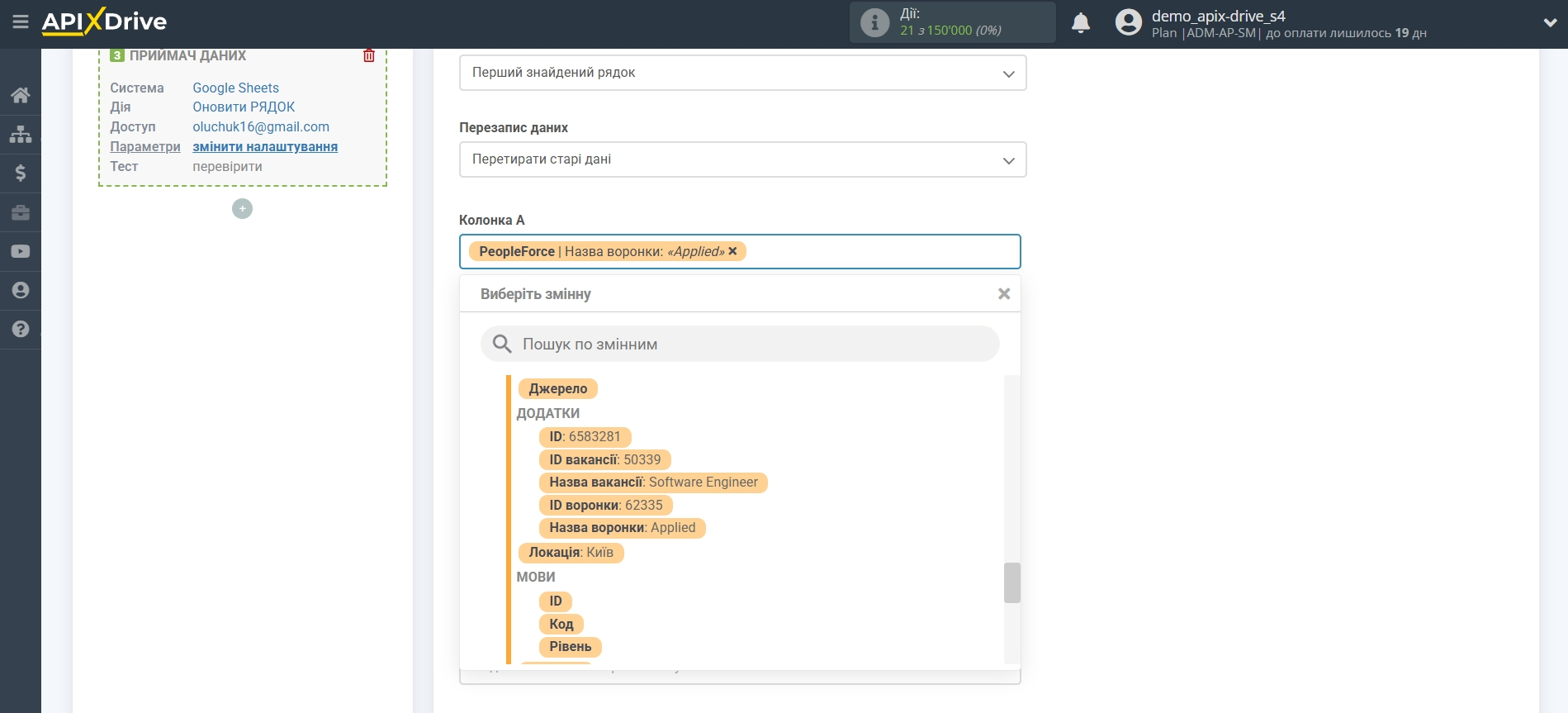Open the help question mark icon
1568x713 pixels.
(x=21, y=329)
